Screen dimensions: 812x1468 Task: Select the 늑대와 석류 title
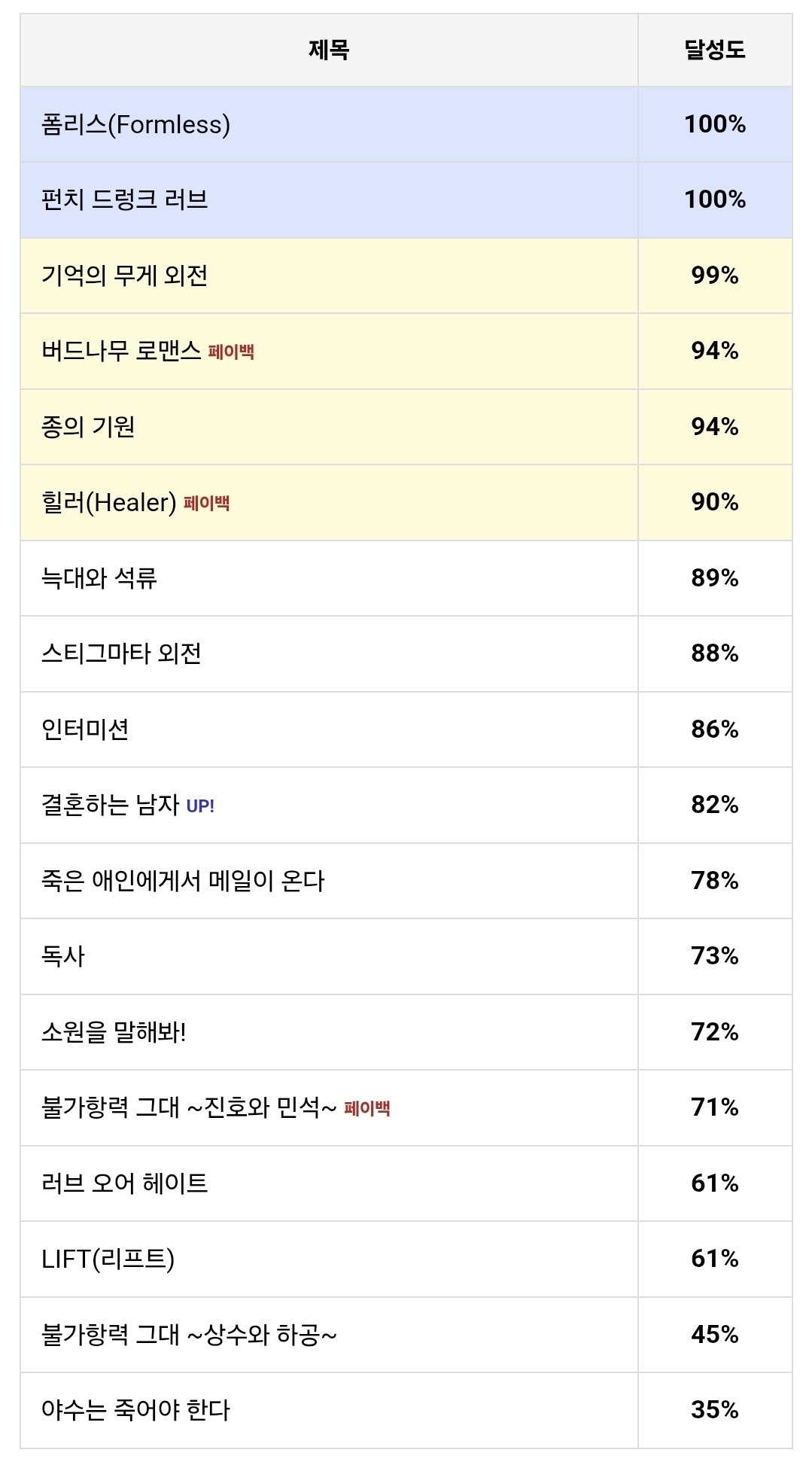point(99,579)
